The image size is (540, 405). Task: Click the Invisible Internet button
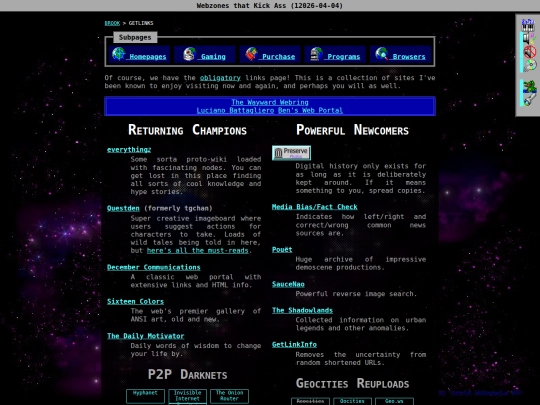click(187, 396)
